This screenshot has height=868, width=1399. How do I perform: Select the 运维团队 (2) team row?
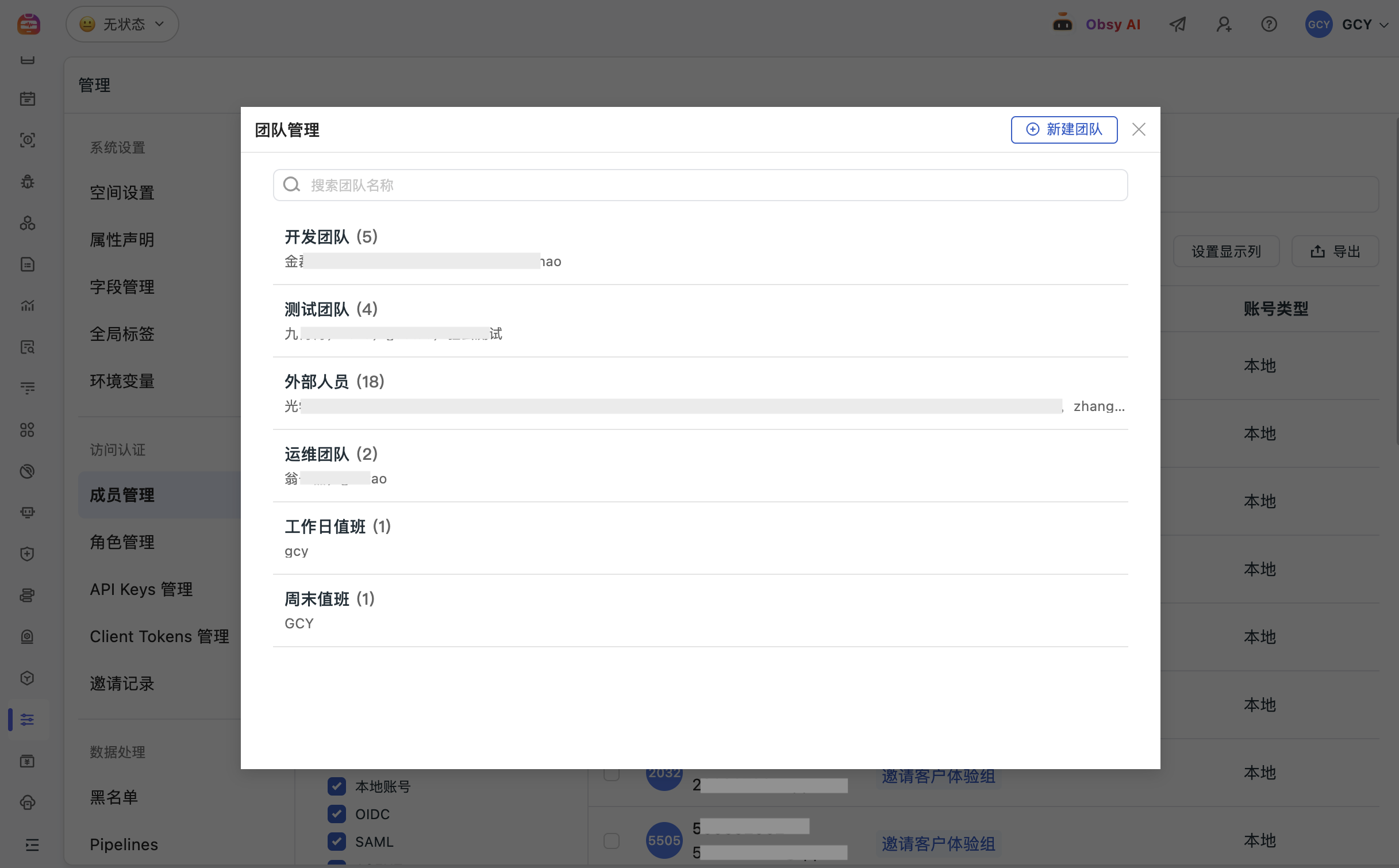(x=700, y=466)
